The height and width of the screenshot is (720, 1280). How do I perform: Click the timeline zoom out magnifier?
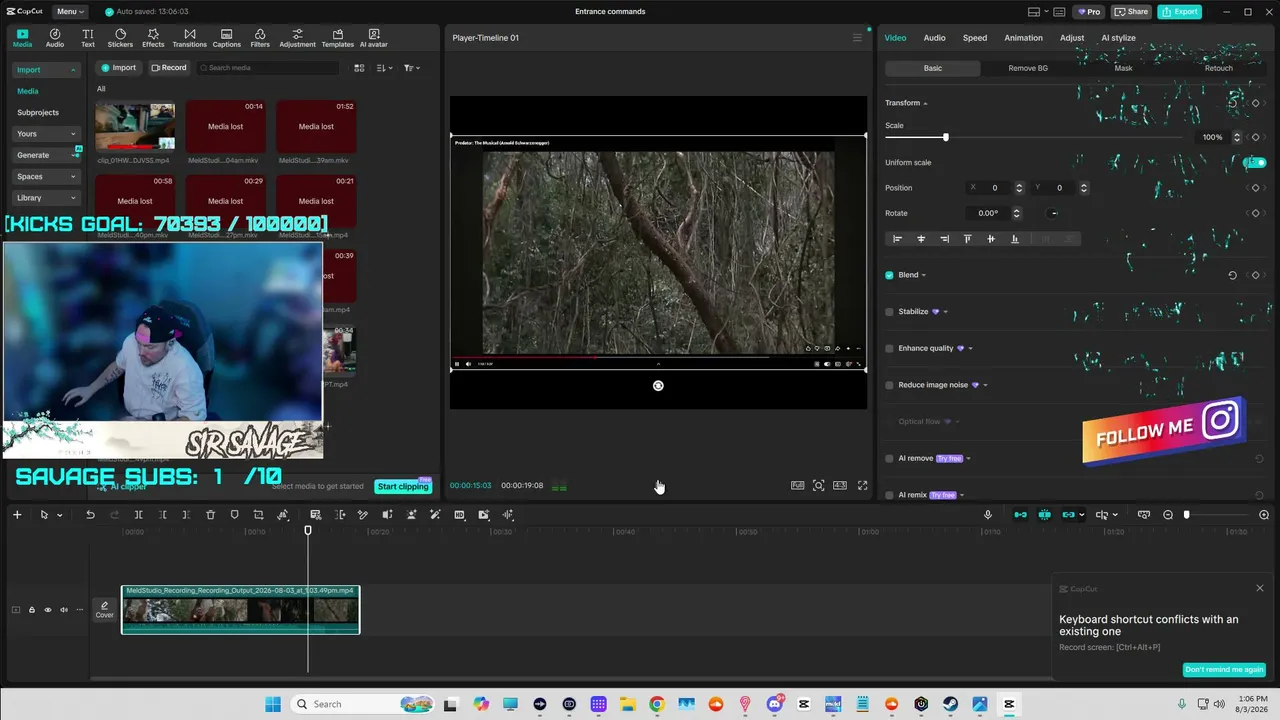[1168, 515]
